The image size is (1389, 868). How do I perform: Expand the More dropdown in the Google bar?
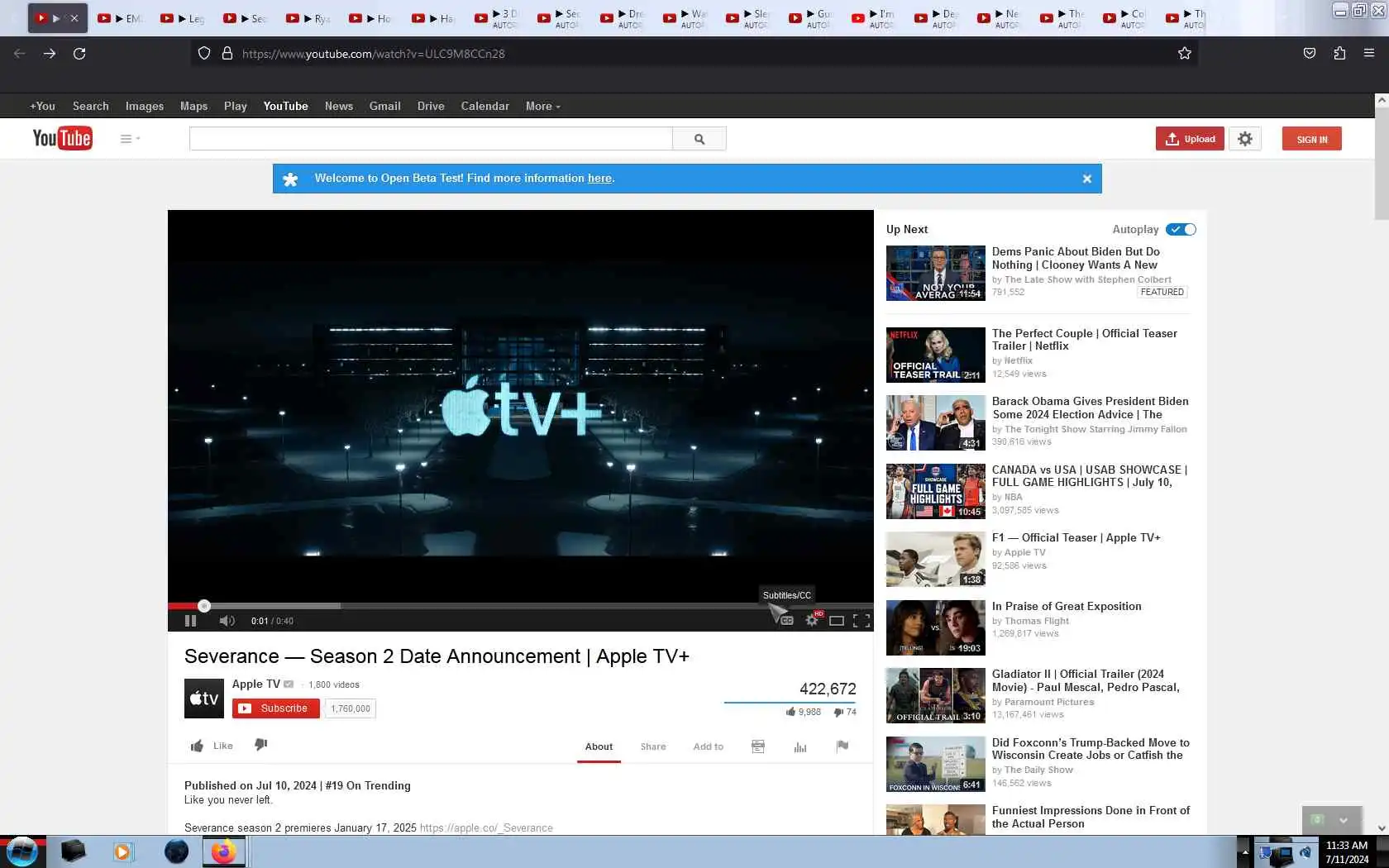(x=542, y=106)
